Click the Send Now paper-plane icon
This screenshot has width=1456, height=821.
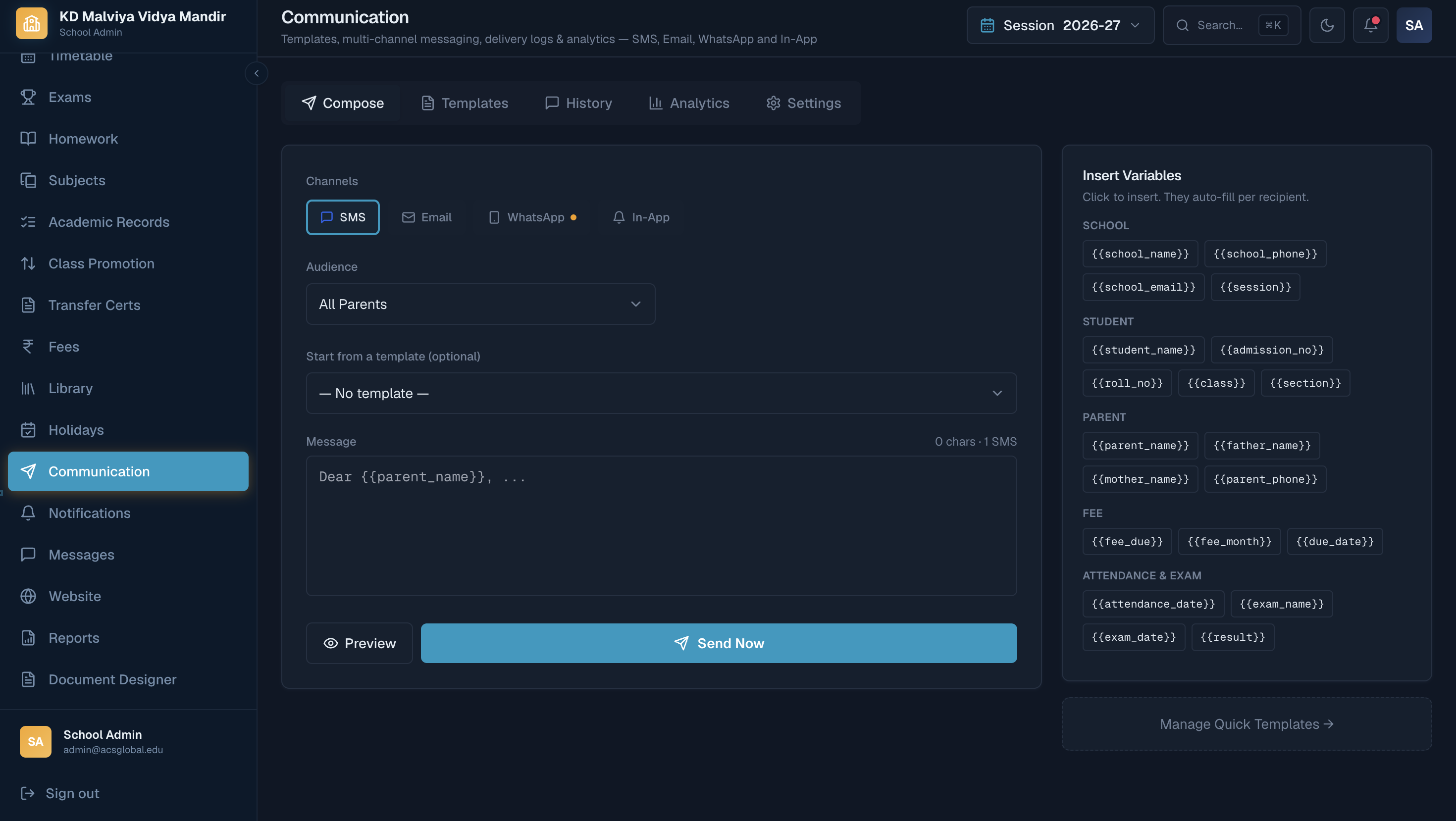click(681, 643)
